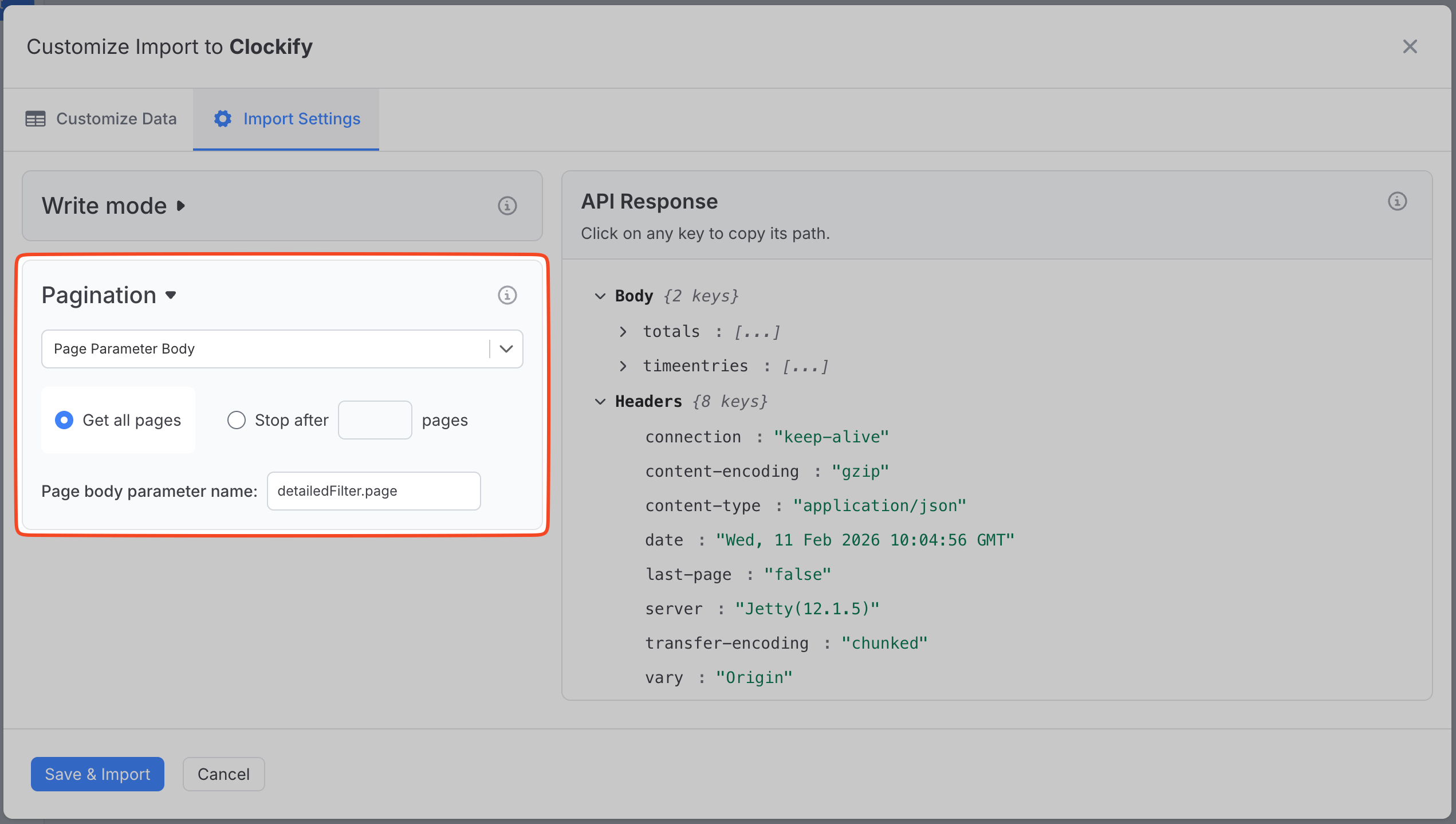Select the Stop after option
The height and width of the screenshot is (824, 1456).
tap(237, 419)
